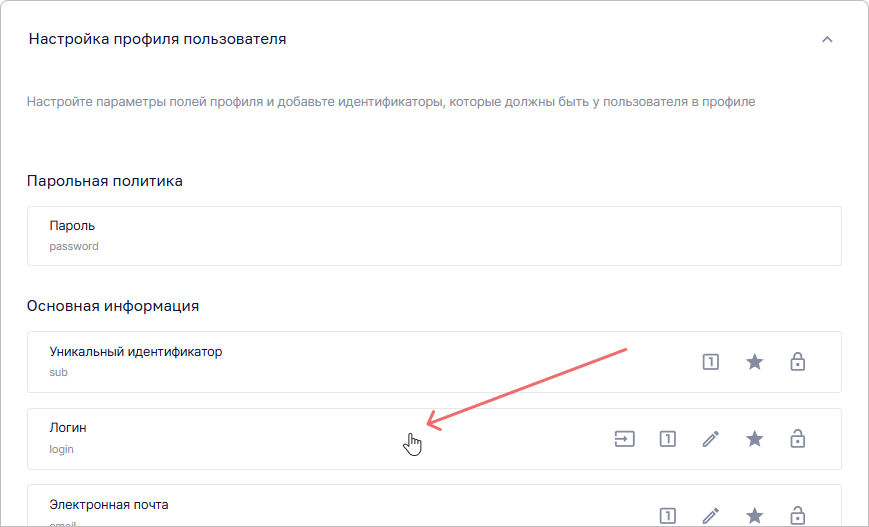Click the star icon in Логин row

[x=755, y=438]
